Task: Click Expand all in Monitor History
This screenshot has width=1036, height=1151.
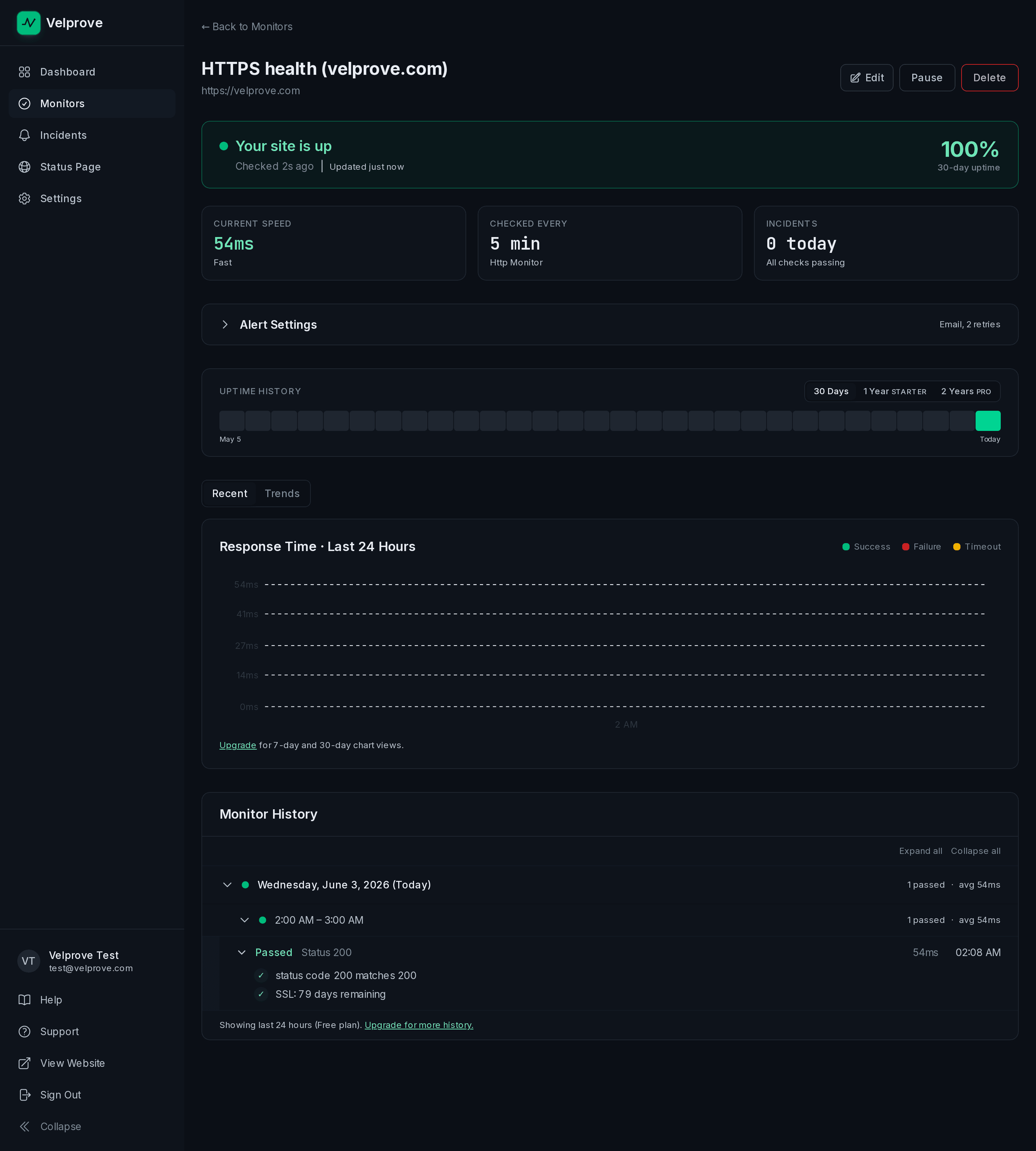Action: 921,851
